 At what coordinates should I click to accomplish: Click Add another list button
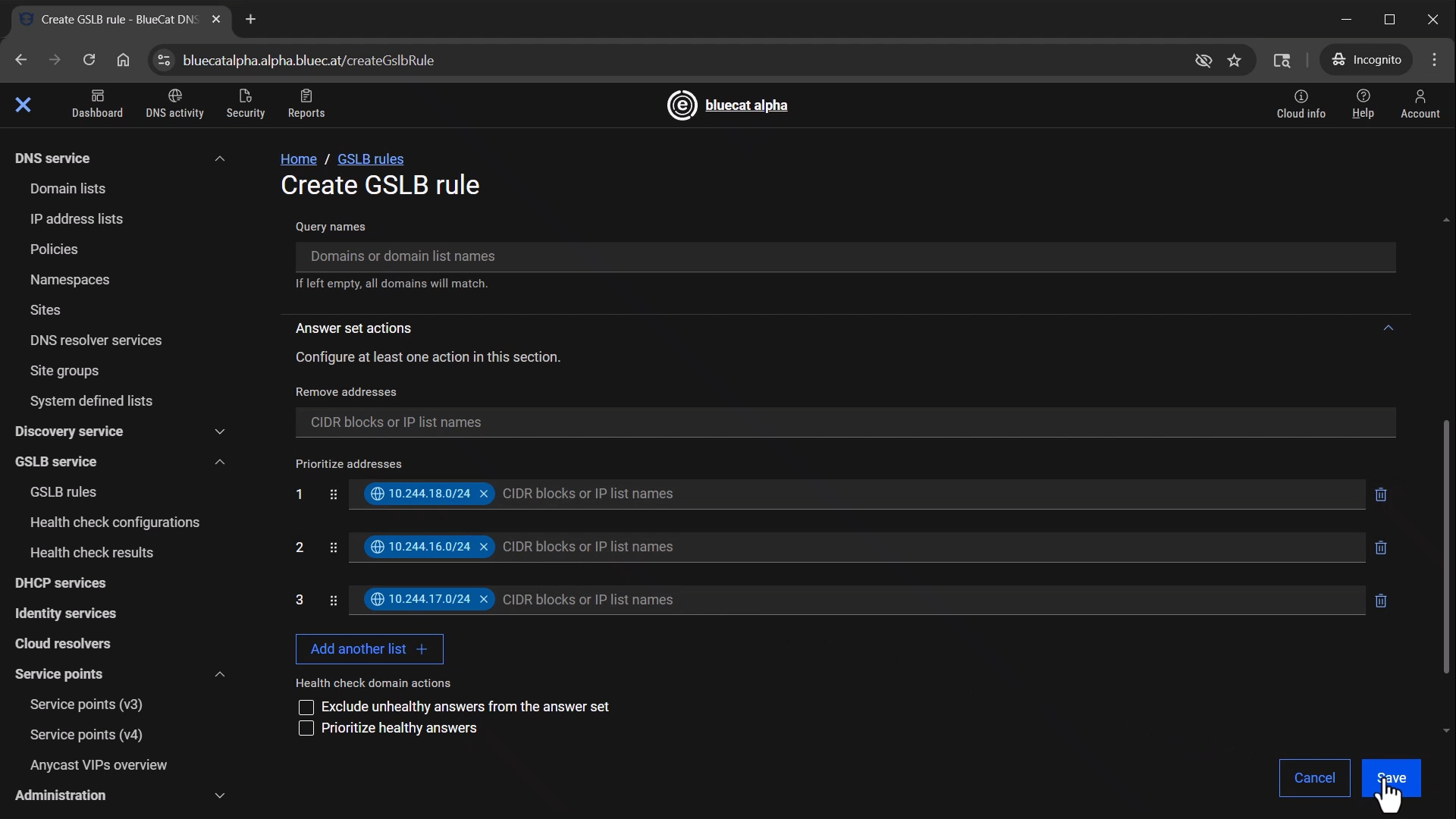[x=369, y=649]
